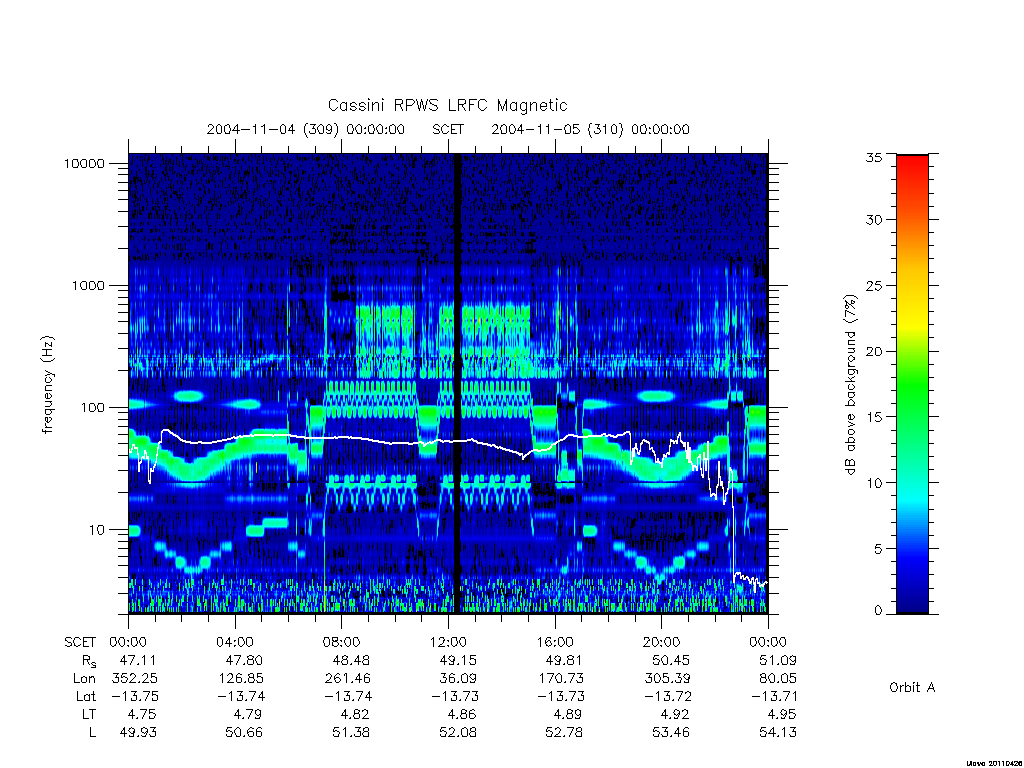Click the '100' frequency tick label
Viewport: 1024px width, 768px height.
tap(92, 408)
